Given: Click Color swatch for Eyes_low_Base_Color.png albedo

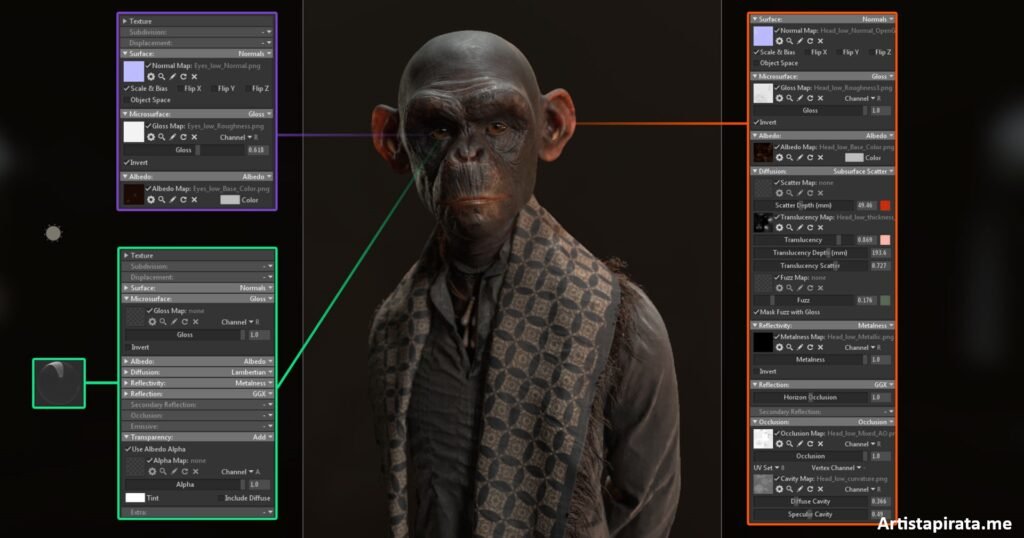Looking at the screenshot, I should [230, 200].
